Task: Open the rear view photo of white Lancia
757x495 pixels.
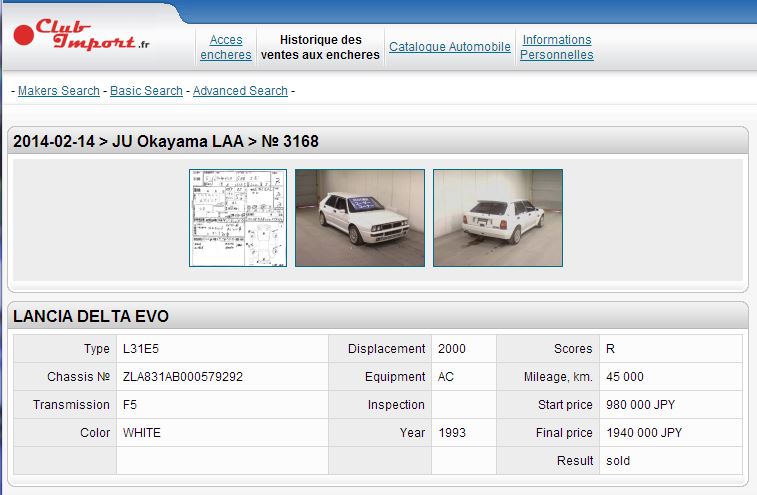Action: 498,218
